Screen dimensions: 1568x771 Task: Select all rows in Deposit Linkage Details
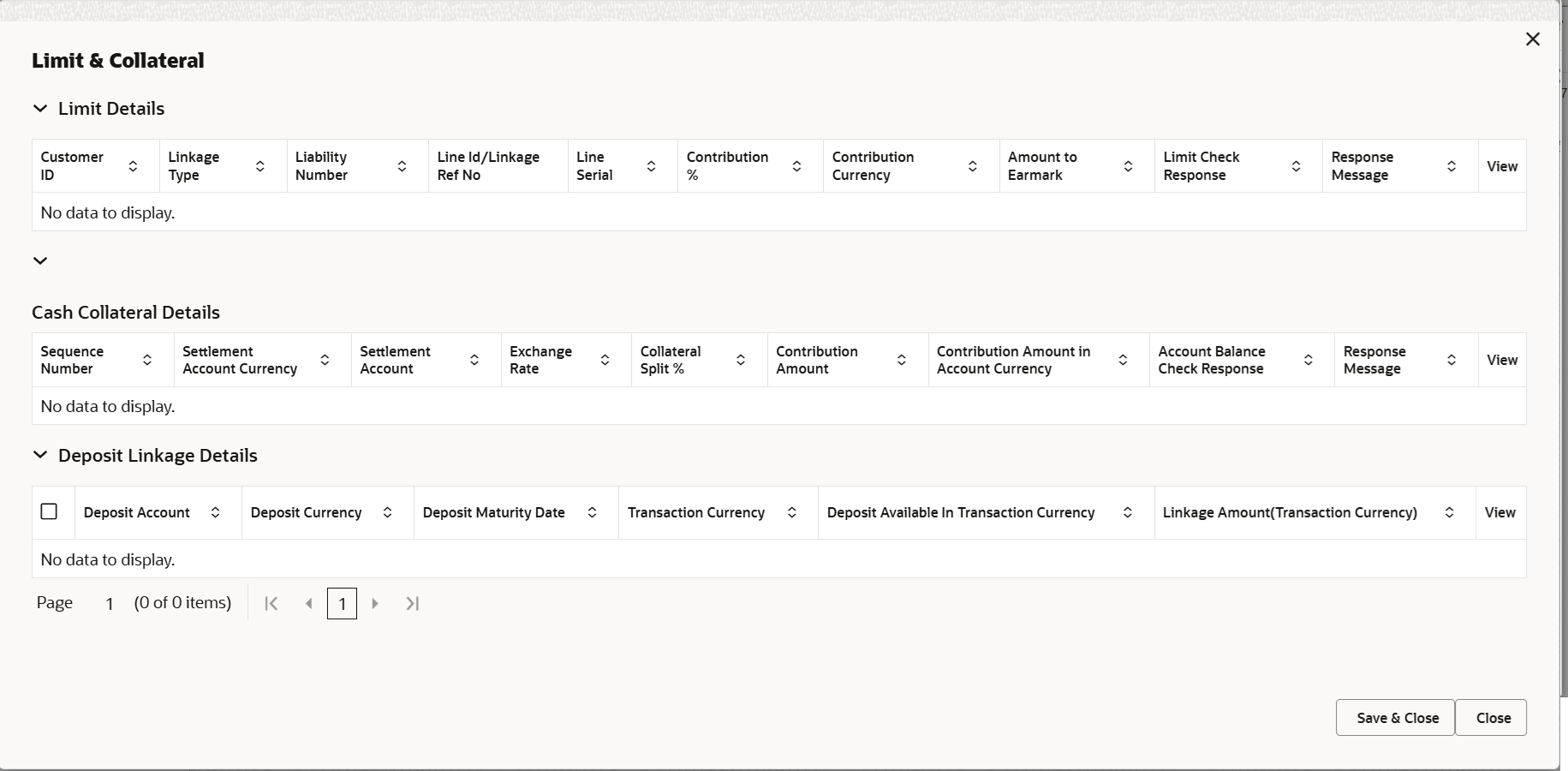click(49, 511)
